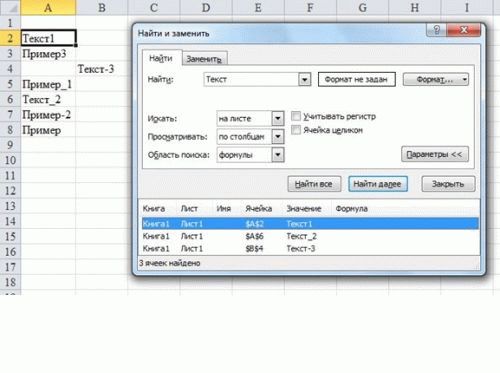Close the Find and Replace dialog
Image resolution: width=500 pixels, height=373 pixels.
point(464,30)
